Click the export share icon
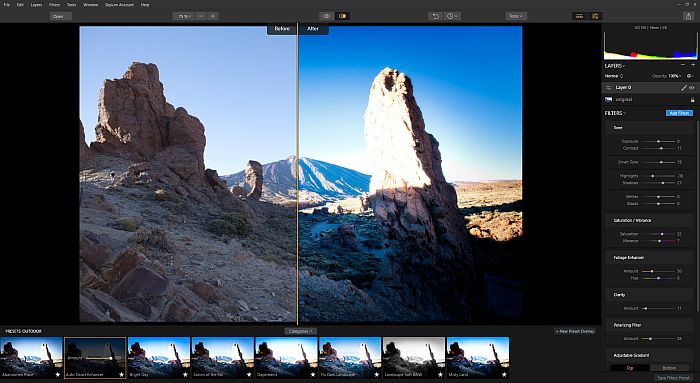 [x=688, y=16]
